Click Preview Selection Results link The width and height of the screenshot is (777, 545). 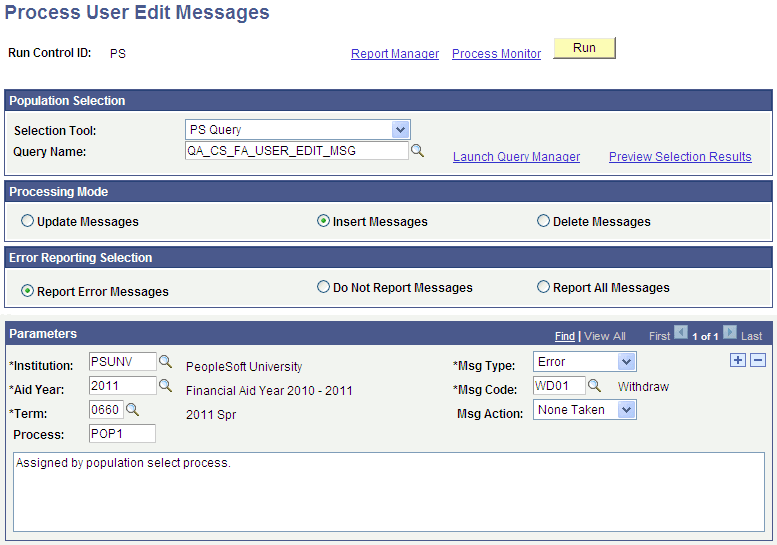click(x=680, y=157)
